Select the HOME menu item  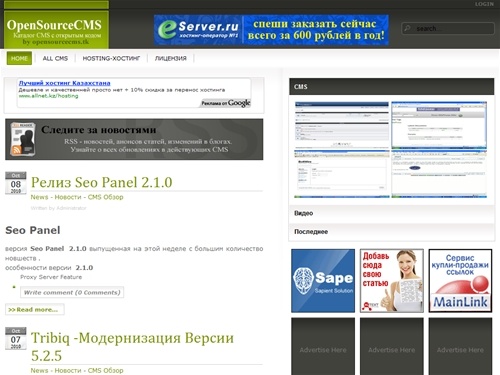tap(19, 58)
